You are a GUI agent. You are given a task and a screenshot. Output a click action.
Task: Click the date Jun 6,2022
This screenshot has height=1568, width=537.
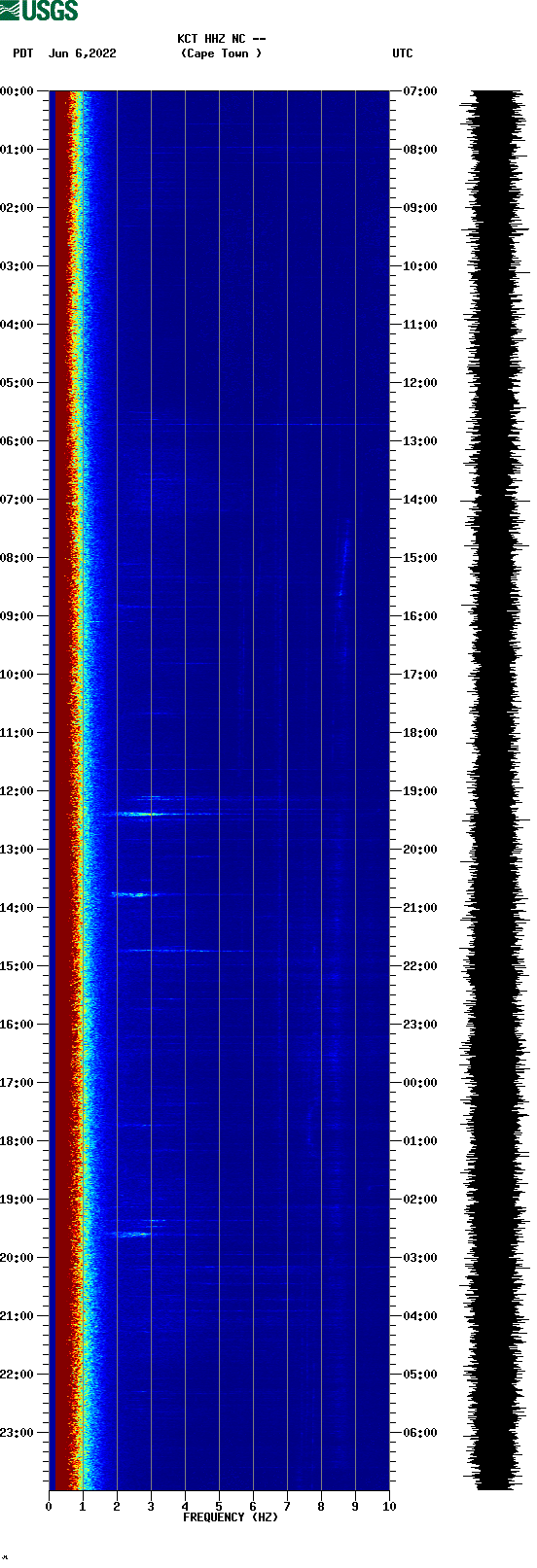coord(83,53)
